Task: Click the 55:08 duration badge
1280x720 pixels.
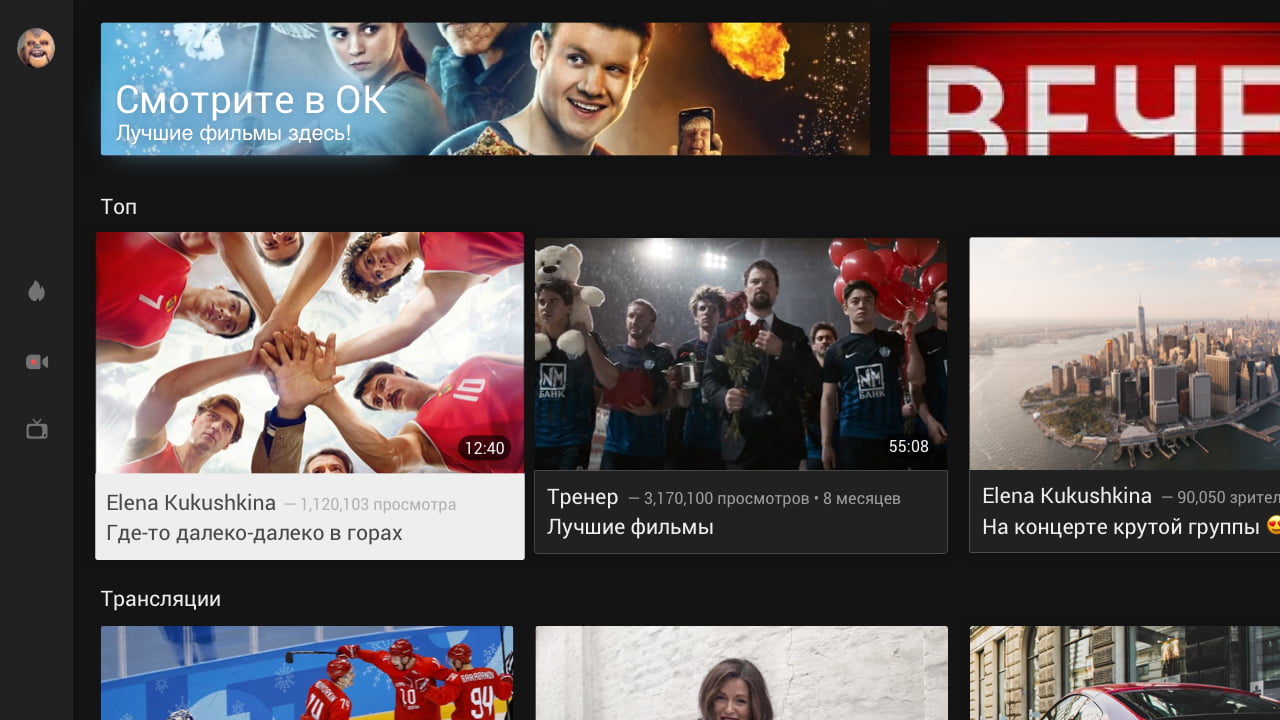Action: pos(909,447)
